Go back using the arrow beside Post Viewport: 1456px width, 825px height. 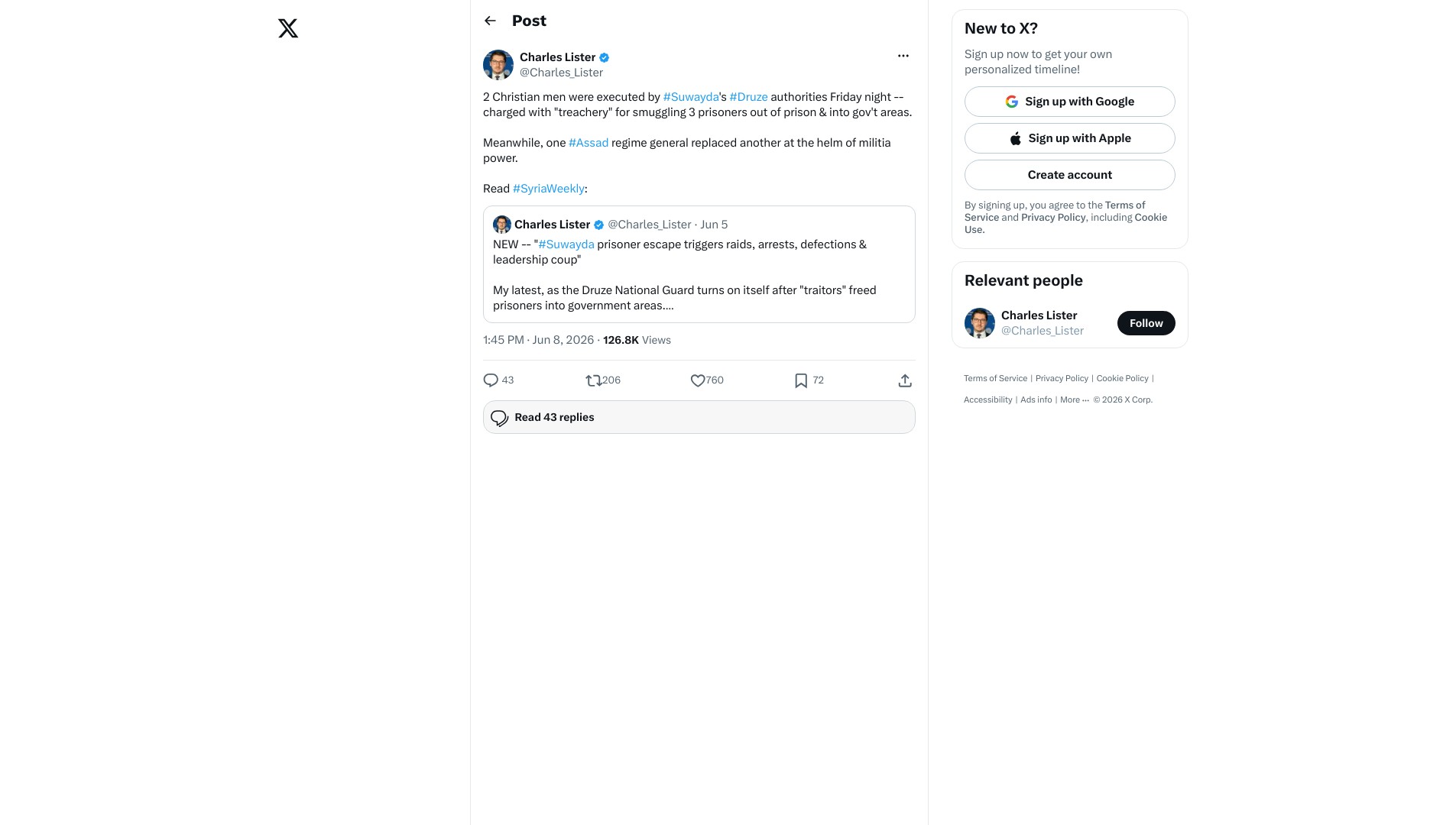coord(490,21)
